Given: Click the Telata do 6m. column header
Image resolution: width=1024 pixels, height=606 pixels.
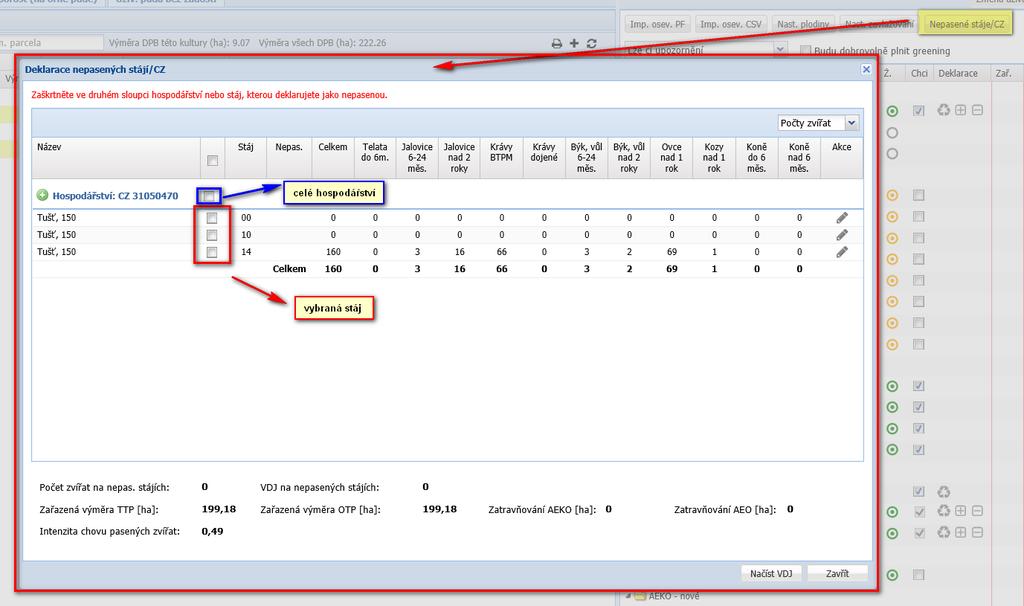Looking at the screenshot, I should (x=376, y=157).
